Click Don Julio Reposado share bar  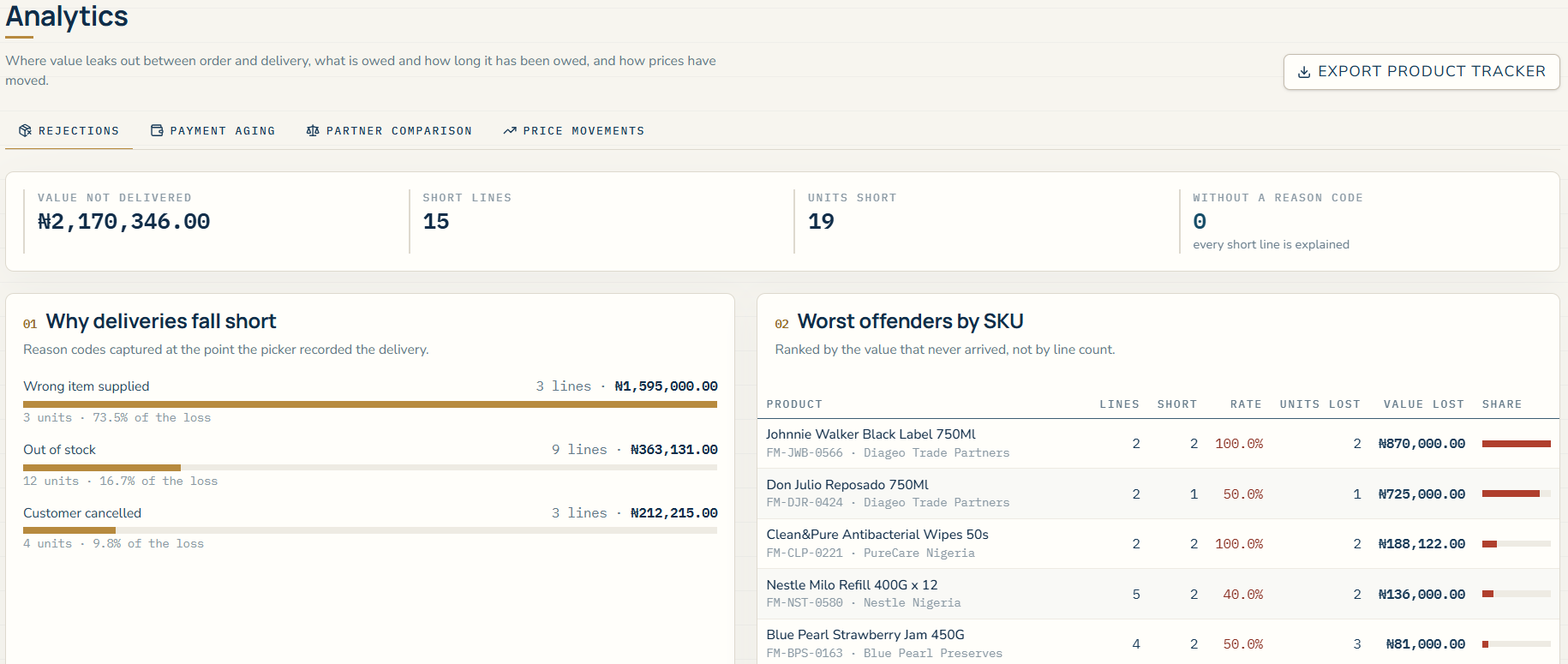pyautogui.click(x=1516, y=494)
